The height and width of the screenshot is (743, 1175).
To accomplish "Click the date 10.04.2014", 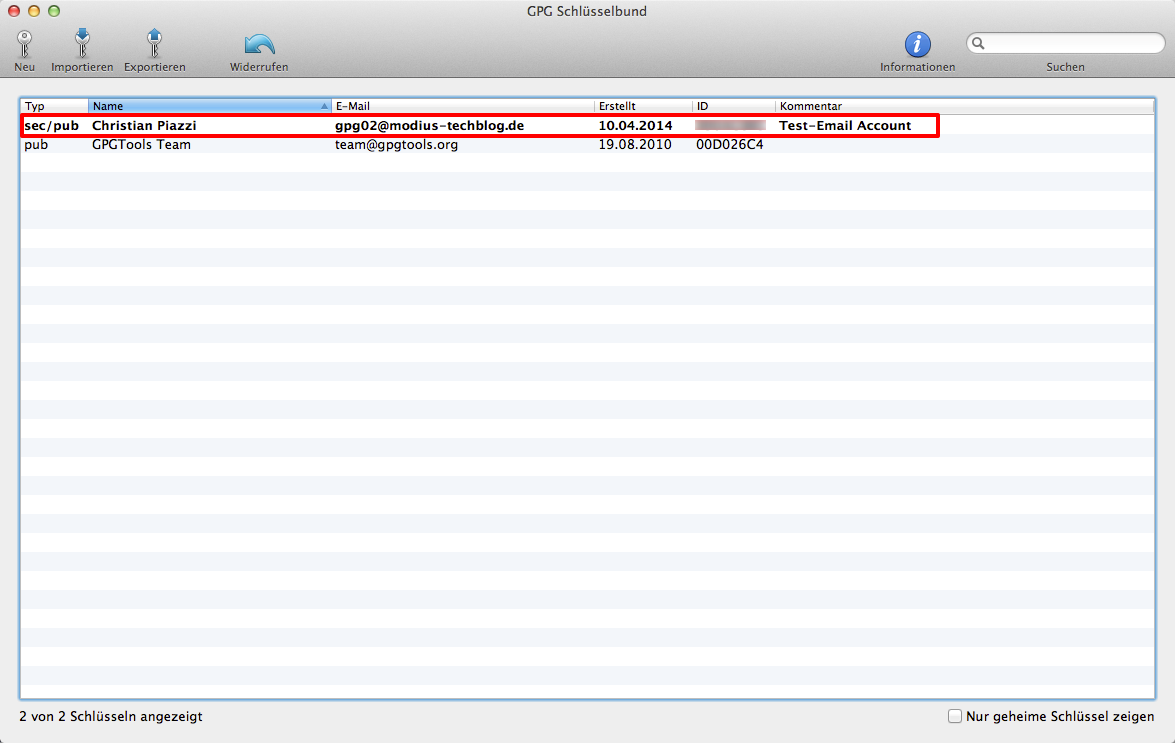I will pyautogui.click(x=635, y=126).
